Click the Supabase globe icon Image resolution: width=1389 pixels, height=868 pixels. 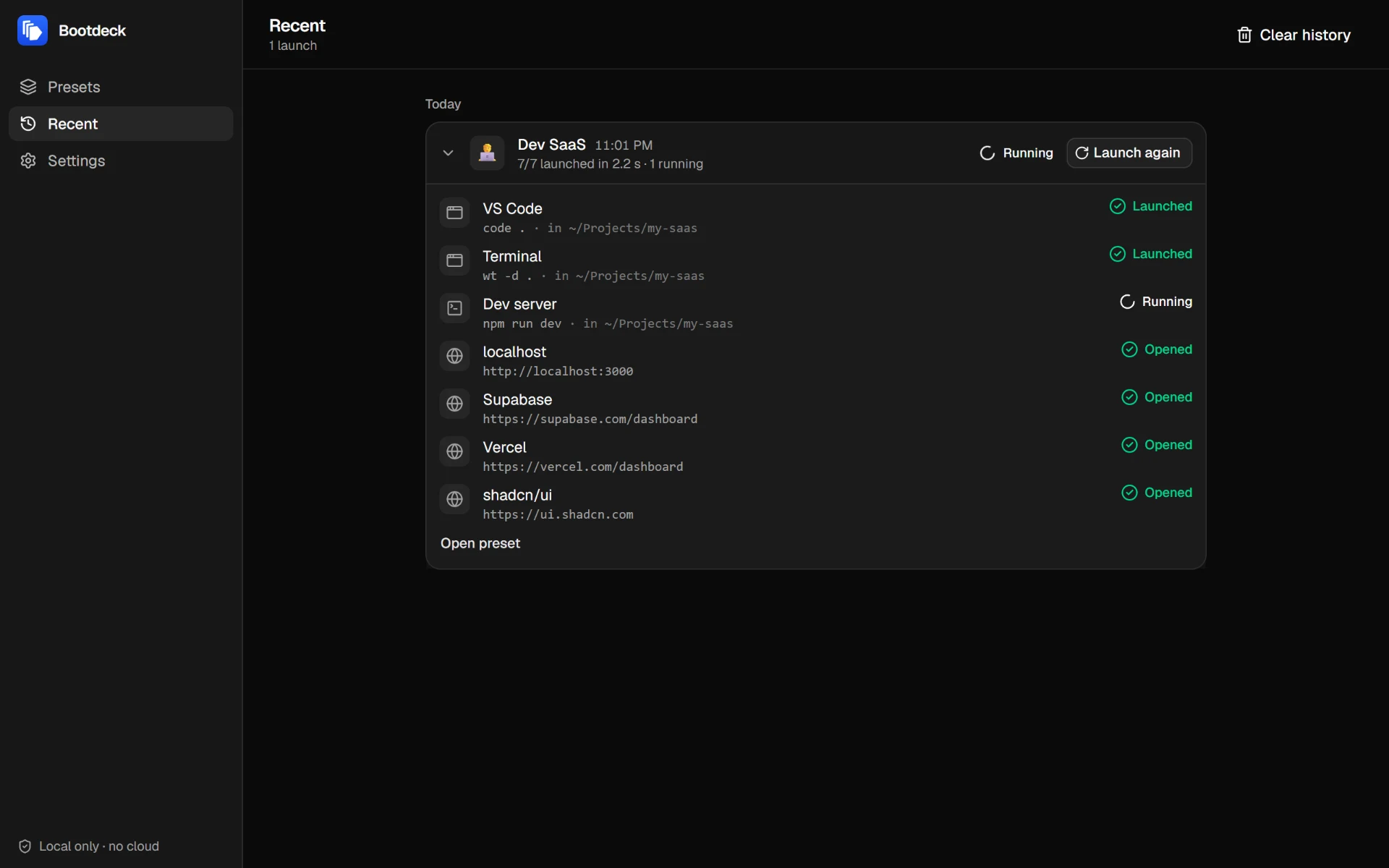click(x=454, y=404)
